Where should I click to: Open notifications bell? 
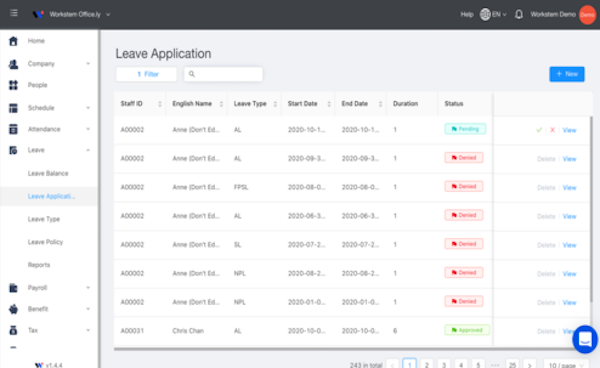click(x=518, y=15)
